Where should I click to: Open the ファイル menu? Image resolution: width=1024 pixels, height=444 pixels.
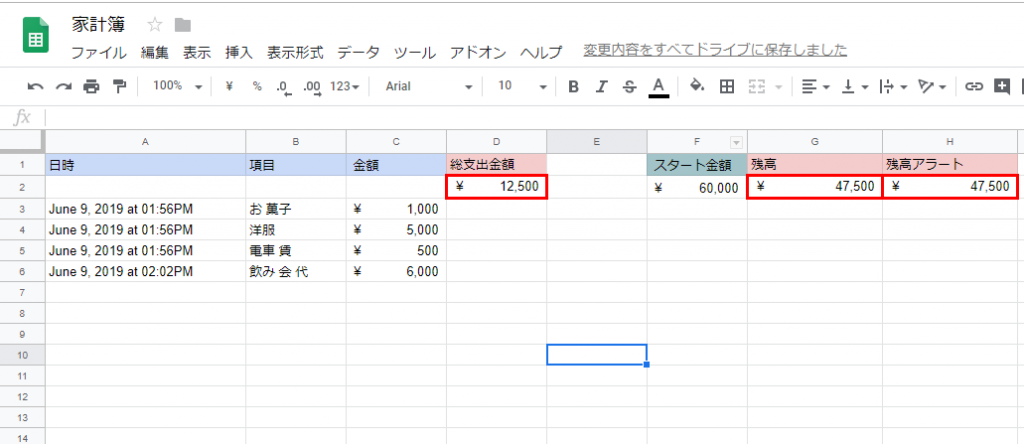[x=98, y=53]
